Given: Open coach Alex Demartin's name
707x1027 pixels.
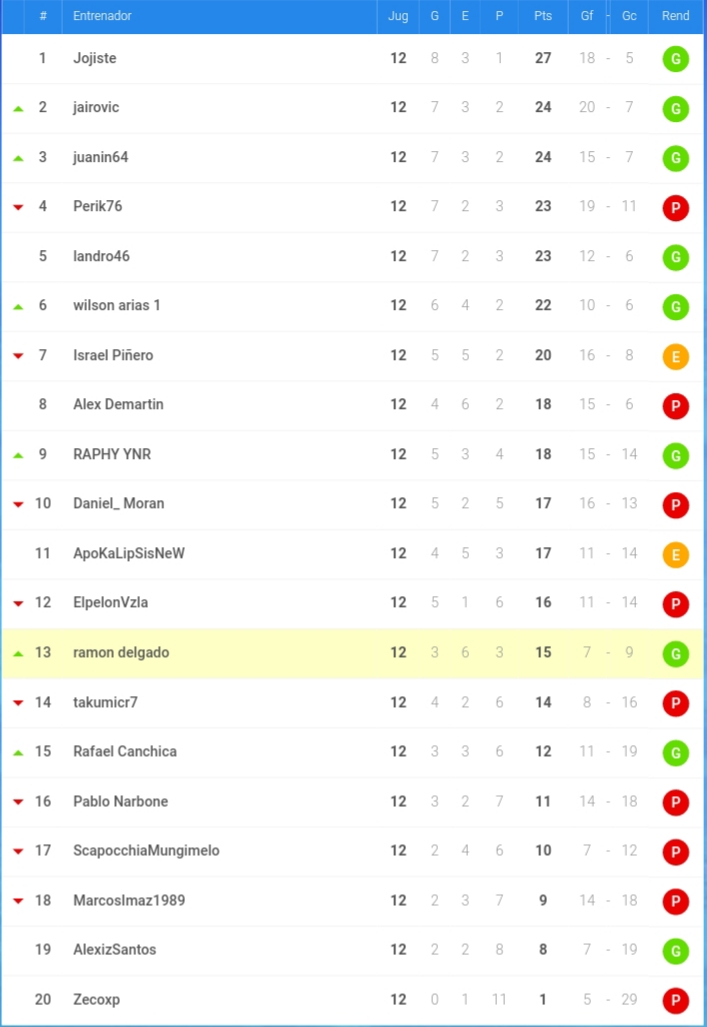Looking at the screenshot, I should 119,404.
